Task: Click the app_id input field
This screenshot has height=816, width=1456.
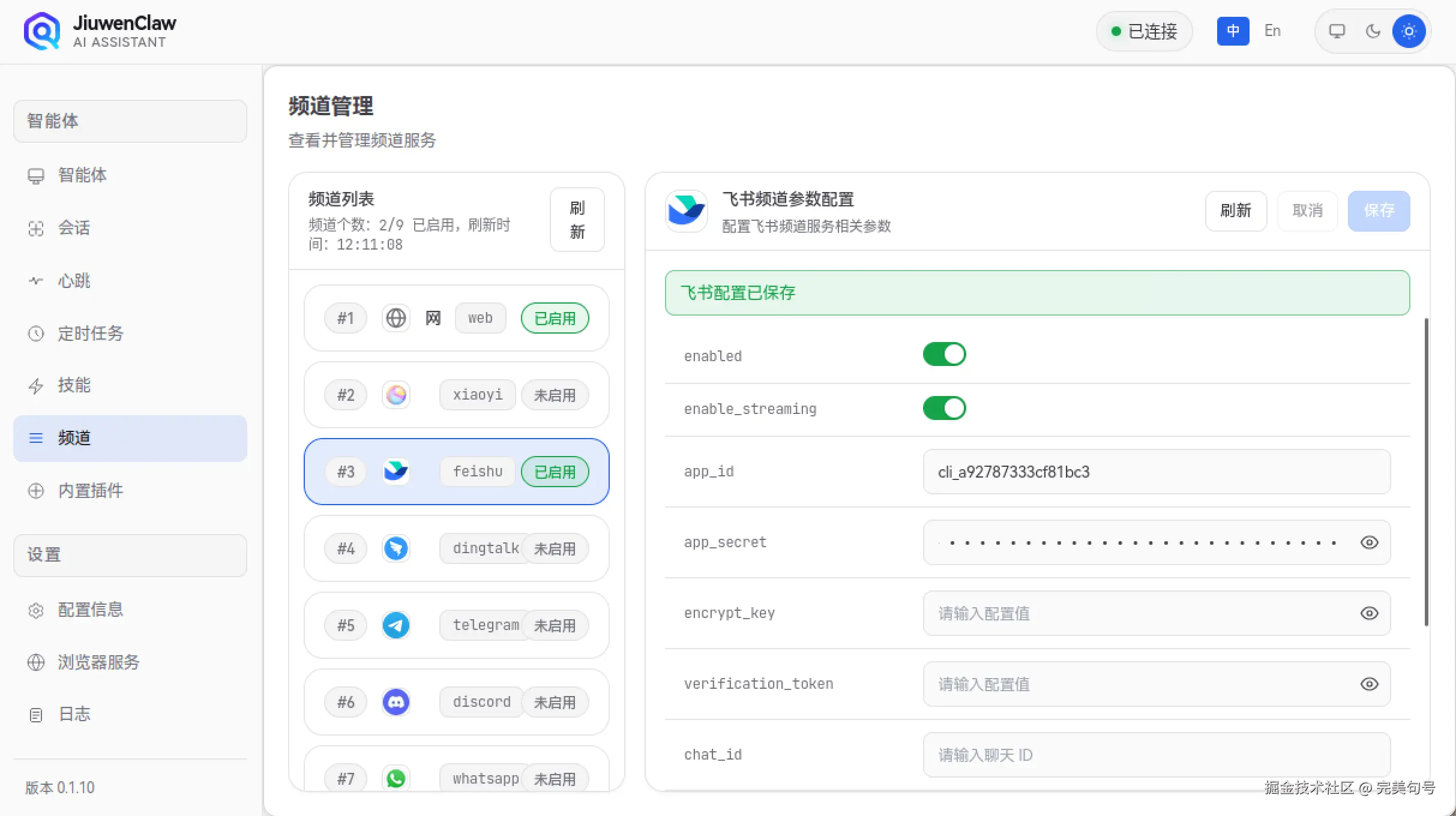Action: coord(1157,472)
